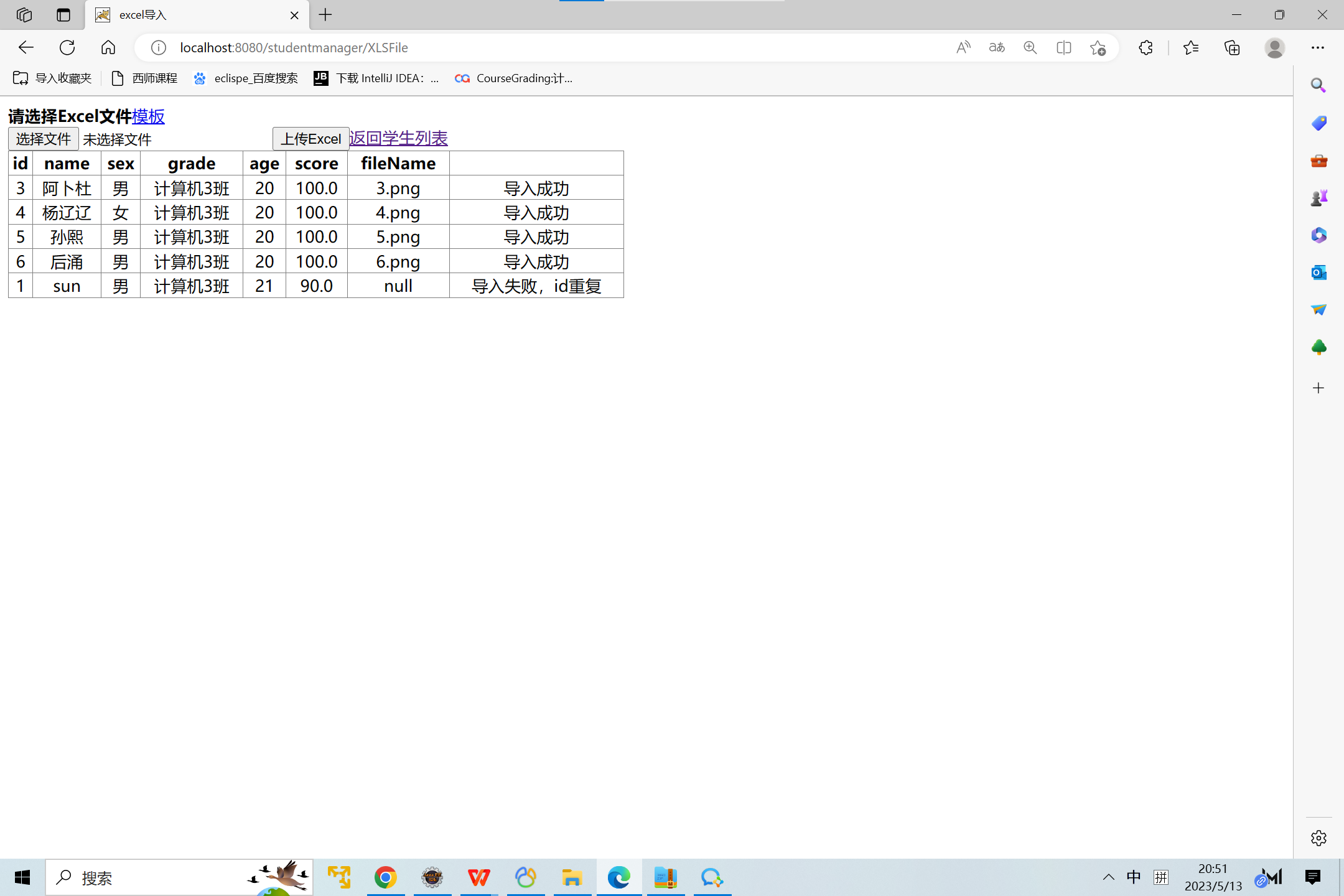Image resolution: width=1344 pixels, height=896 pixels.
Task: Click the read aloud icon in address bar
Action: click(963, 47)
